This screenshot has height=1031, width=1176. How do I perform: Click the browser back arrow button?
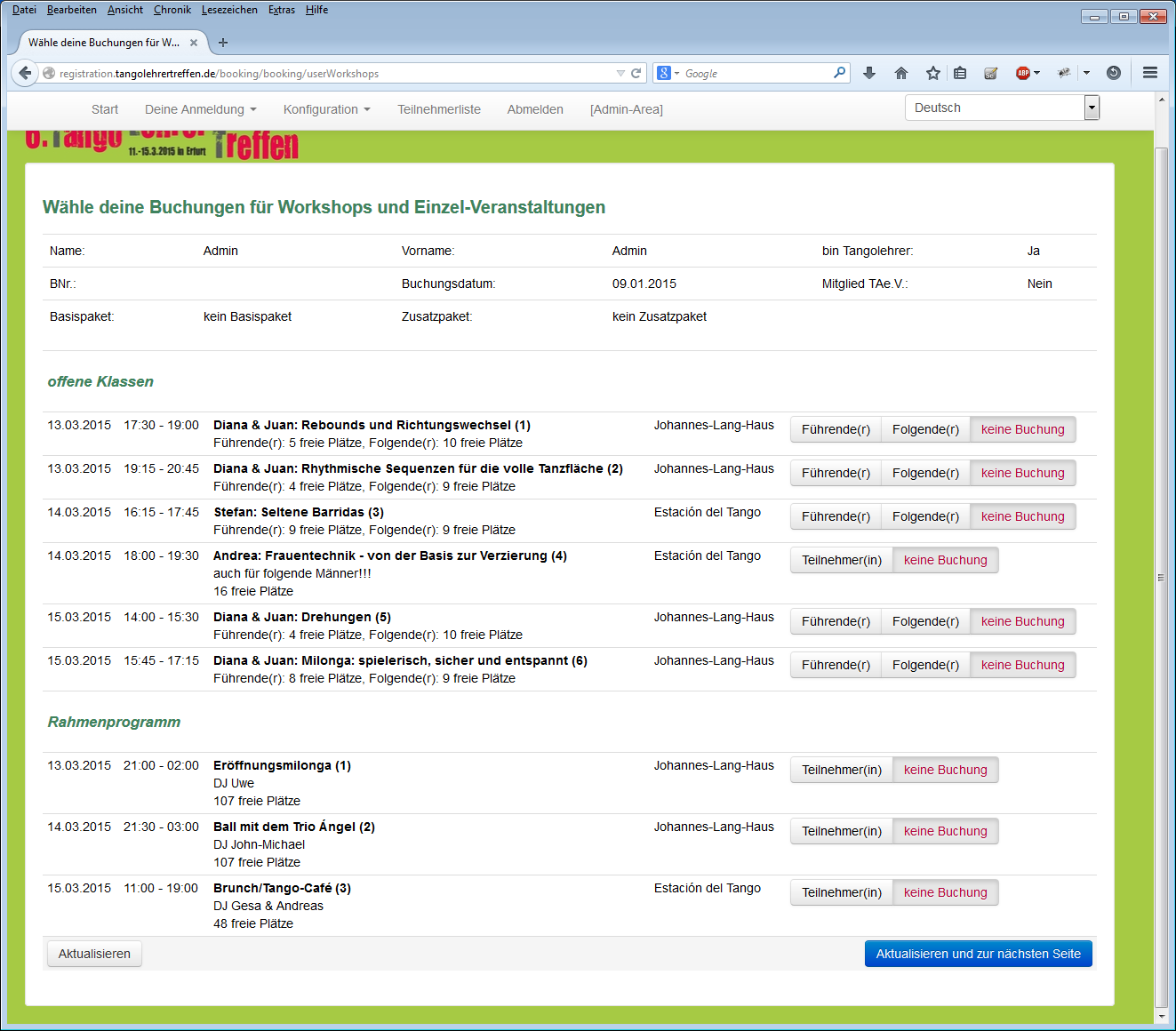pyautogui.click(x=25, y=73)
